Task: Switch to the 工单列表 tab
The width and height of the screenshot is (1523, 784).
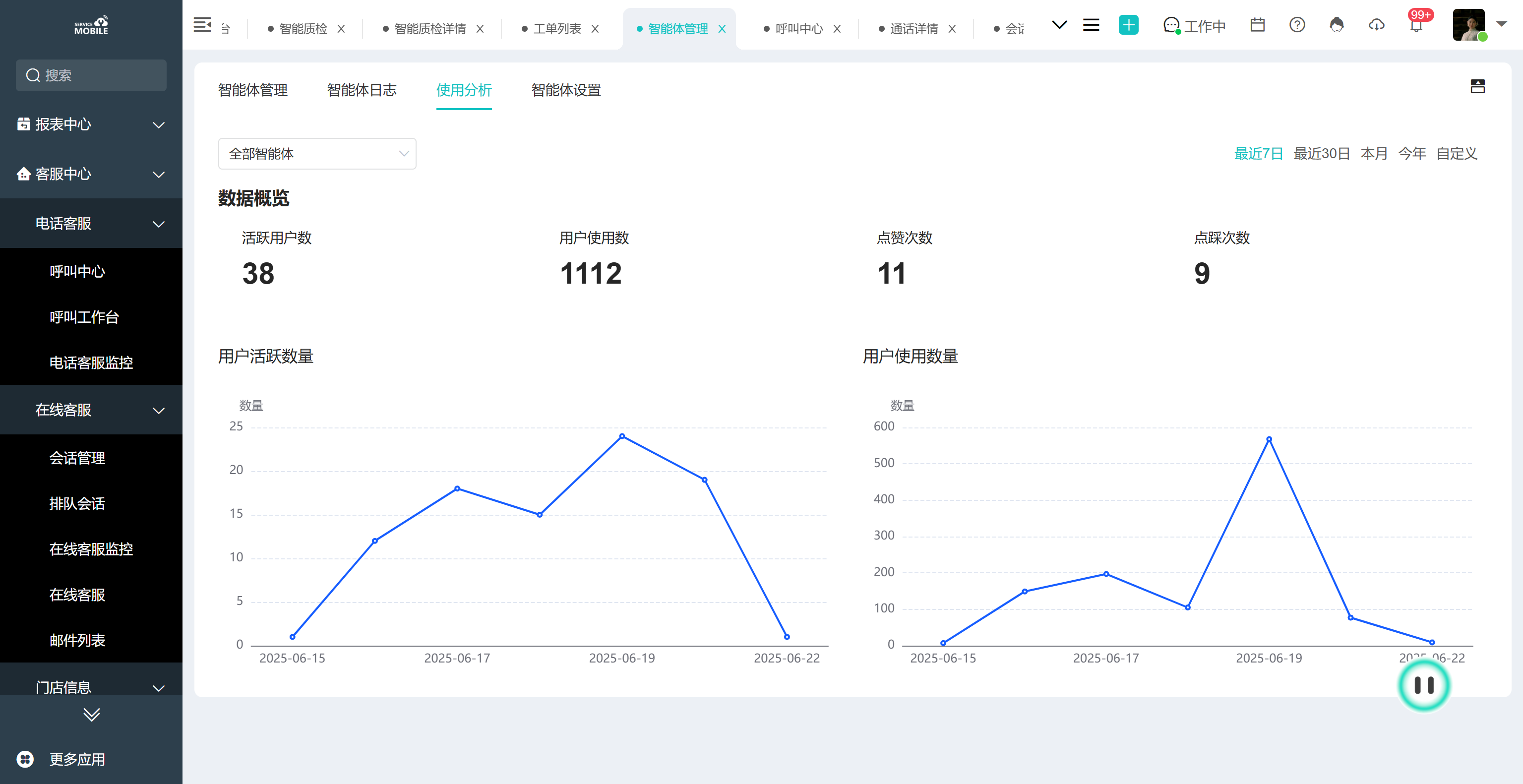Action: (x=557, y=28)
